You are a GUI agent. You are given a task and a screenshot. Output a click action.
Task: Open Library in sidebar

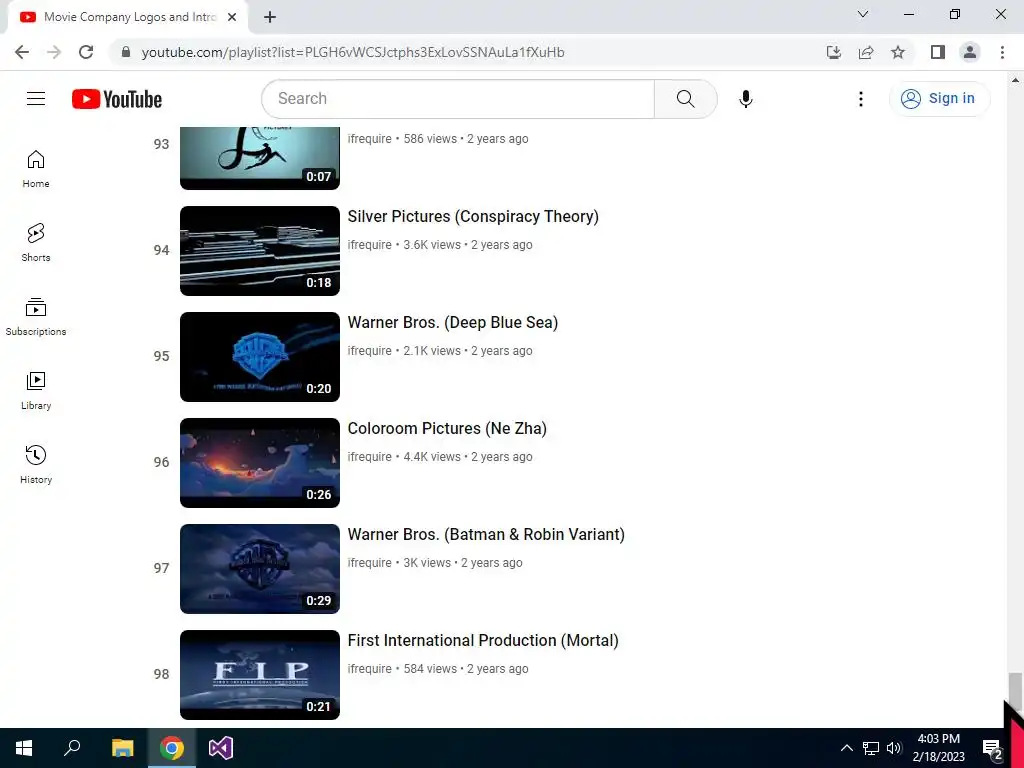(36, 391)
